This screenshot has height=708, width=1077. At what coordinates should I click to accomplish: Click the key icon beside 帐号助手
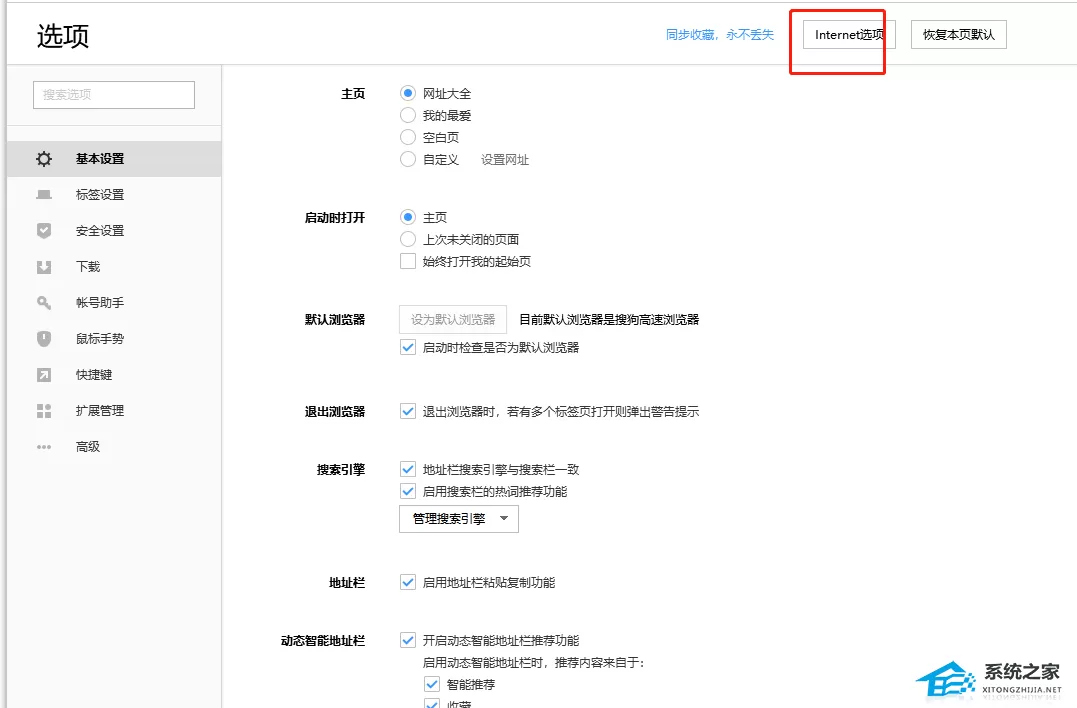44,302
